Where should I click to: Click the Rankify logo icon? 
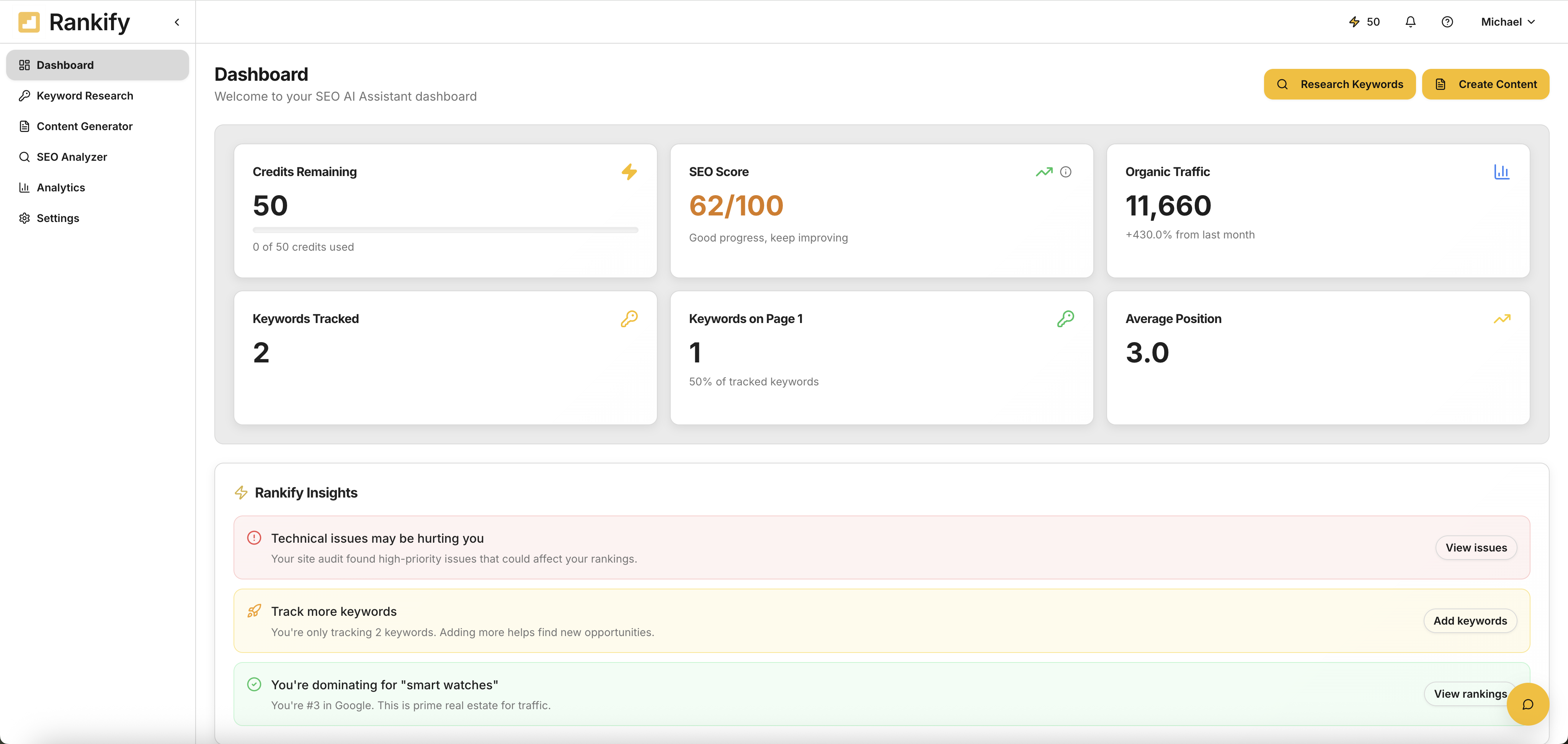(29, 22)
